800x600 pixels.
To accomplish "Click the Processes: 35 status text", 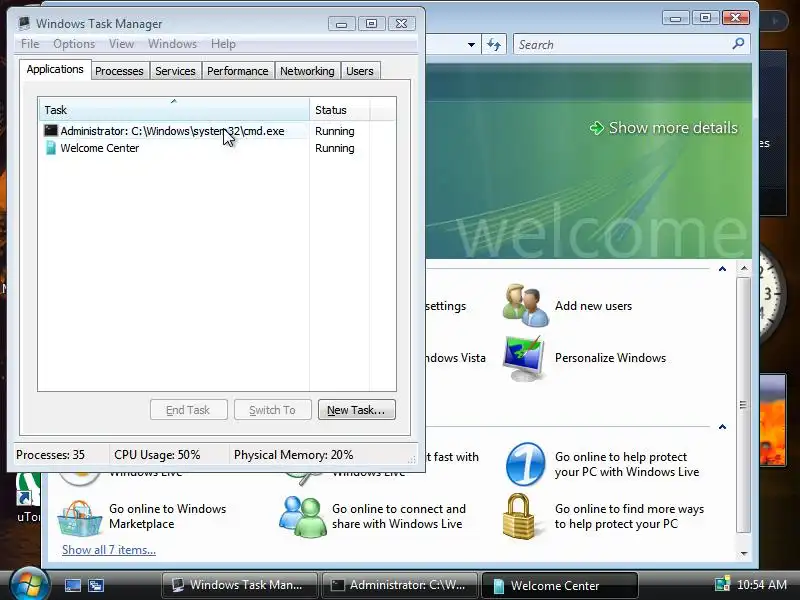I will click(51, 455).
